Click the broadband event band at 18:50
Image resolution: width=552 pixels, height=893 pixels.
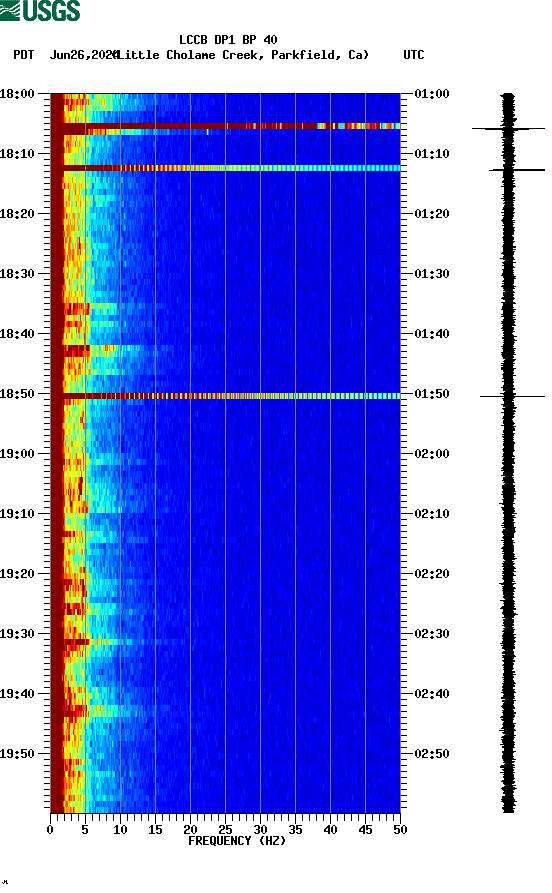point(226,396)
